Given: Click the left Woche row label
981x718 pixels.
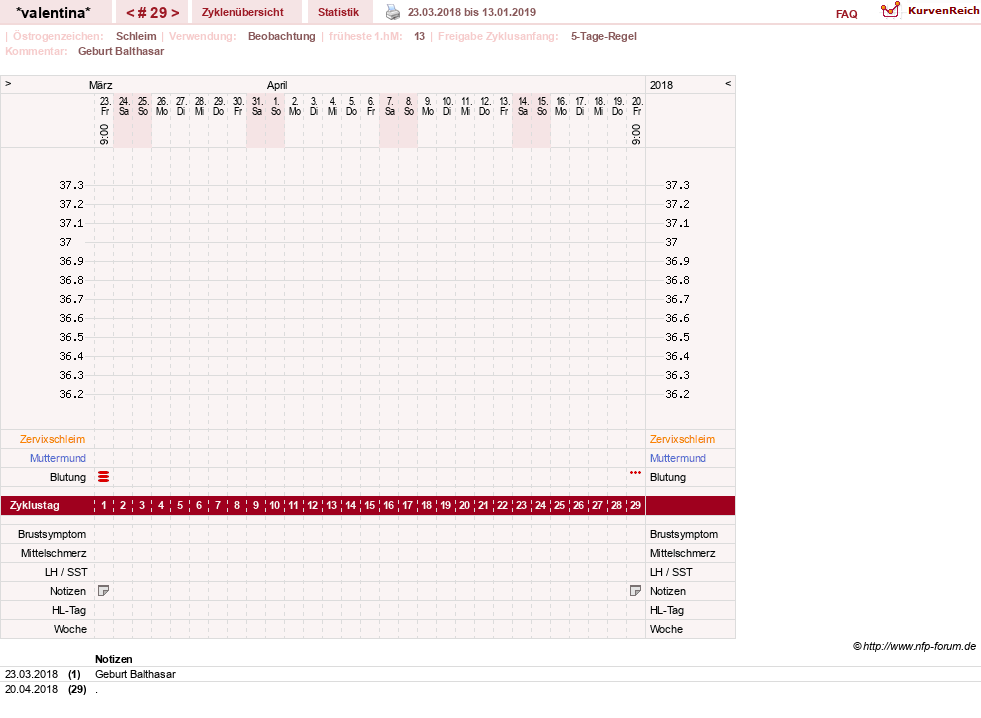Looking at the screenshot, I should (70, 629).
